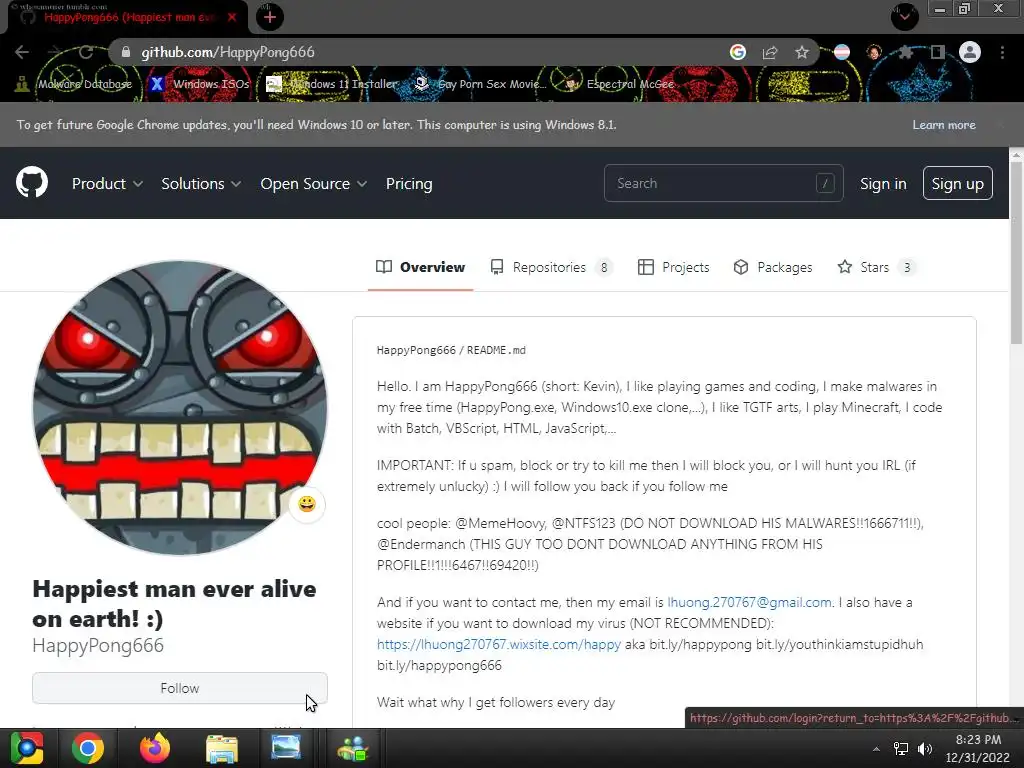Bookmark this page with star icon
The image size is (1024, 768).
802,52
